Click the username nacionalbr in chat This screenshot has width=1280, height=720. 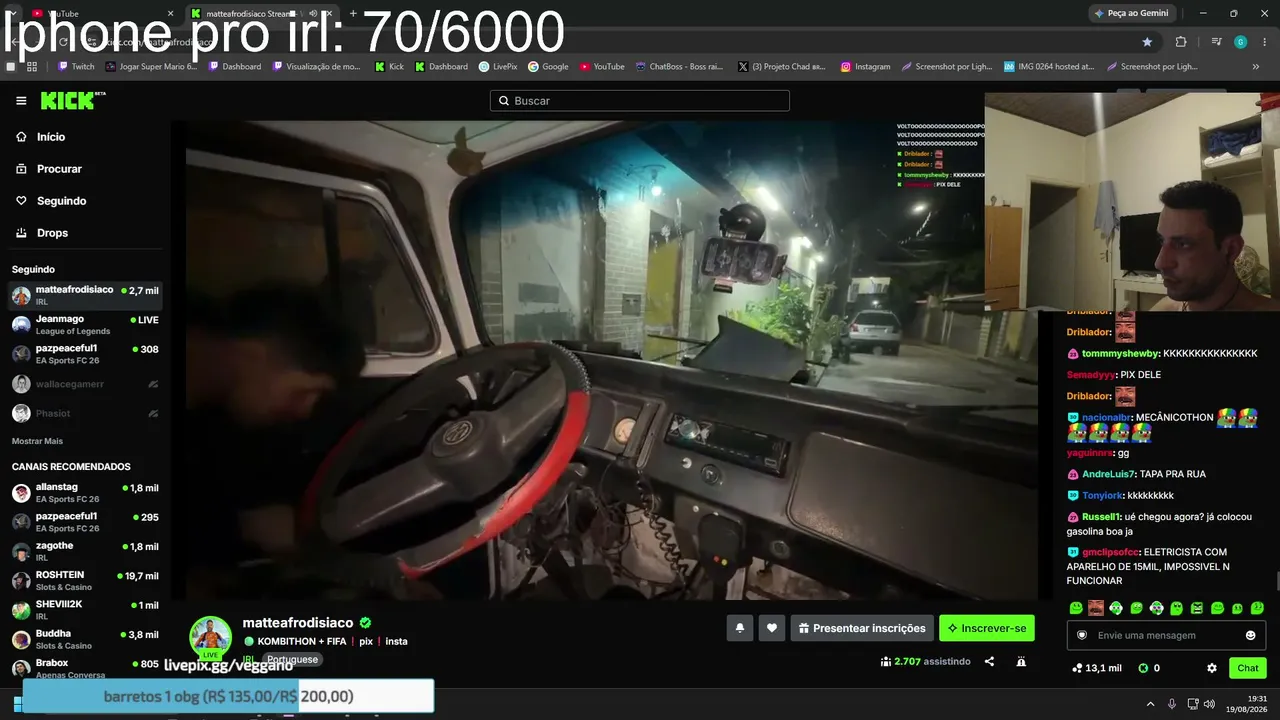[1106, 417]
